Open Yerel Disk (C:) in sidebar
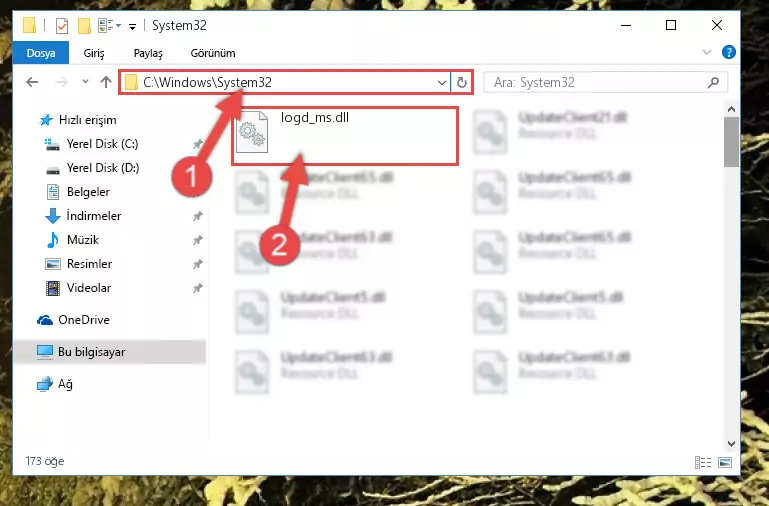 point(103,144)
